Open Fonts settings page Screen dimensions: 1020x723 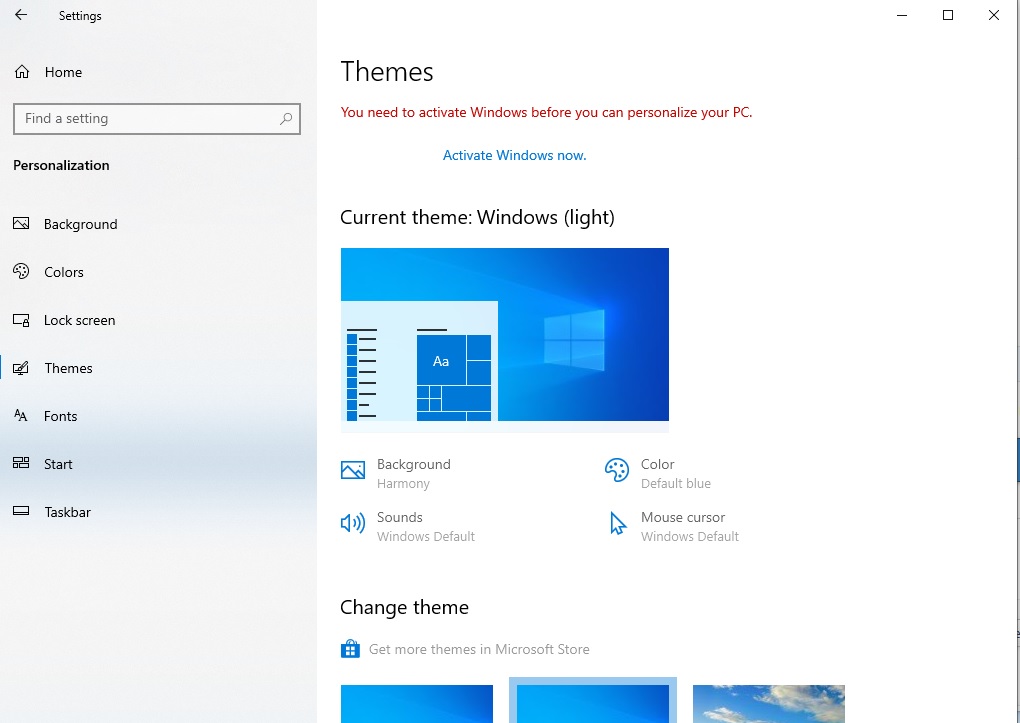tap(158, 416)
